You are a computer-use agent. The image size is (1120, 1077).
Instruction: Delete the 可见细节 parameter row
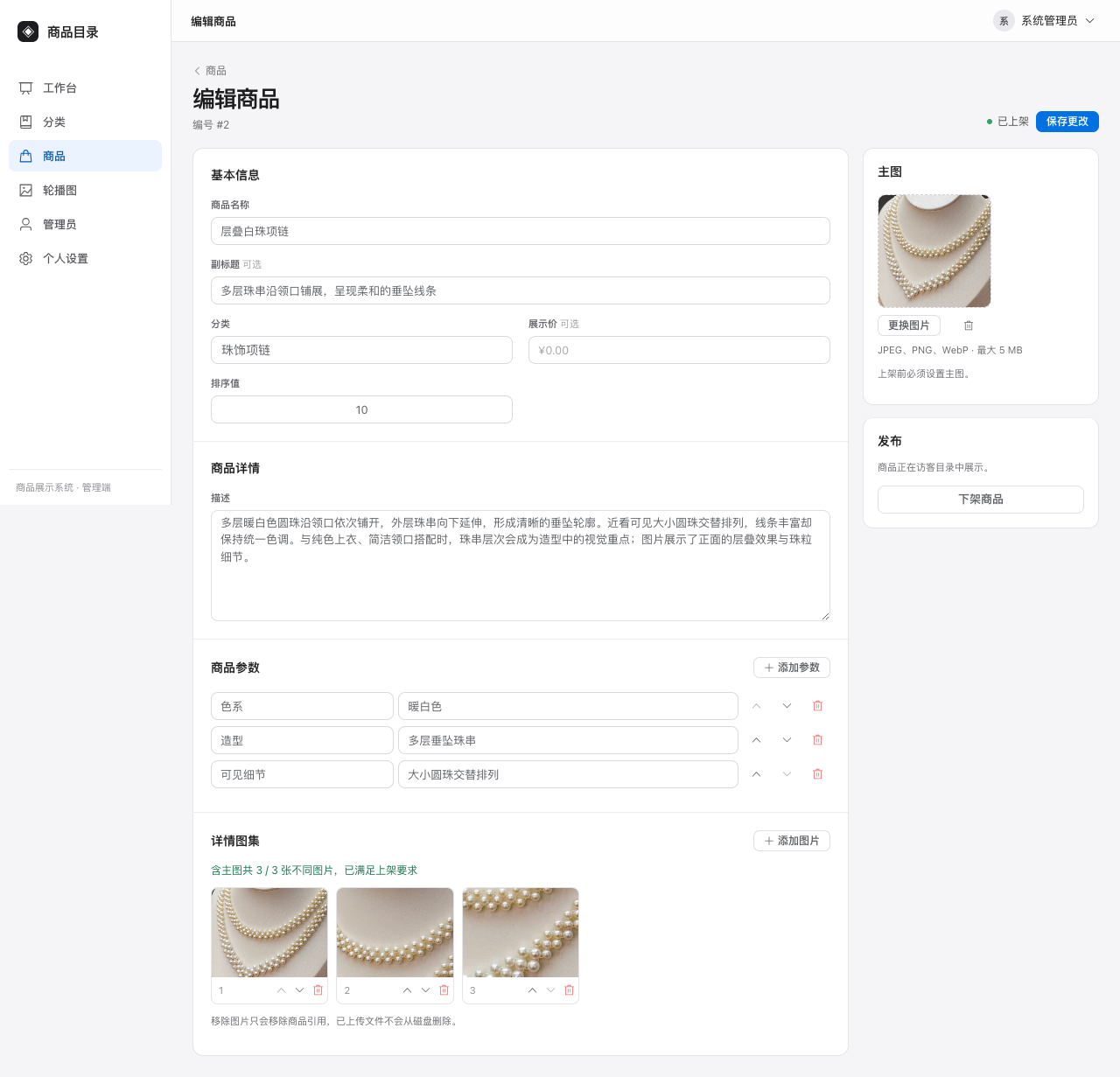pos(817,774)
